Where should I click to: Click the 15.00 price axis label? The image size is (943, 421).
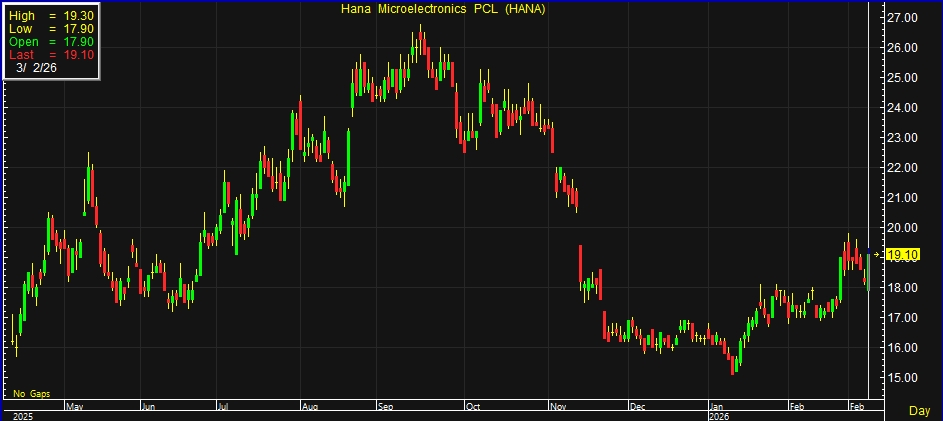(903, 378)
